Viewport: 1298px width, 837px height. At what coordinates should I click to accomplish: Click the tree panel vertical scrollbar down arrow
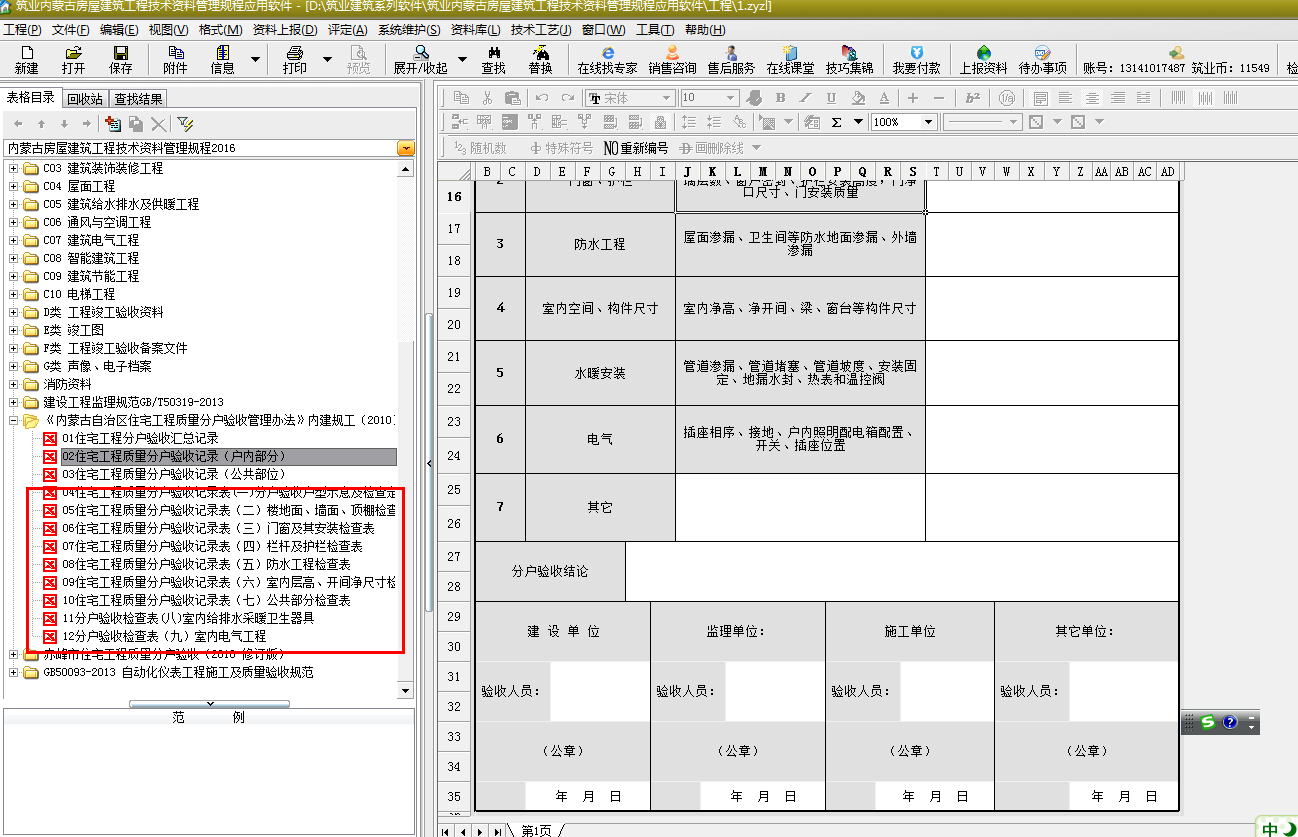click(405, 690)
